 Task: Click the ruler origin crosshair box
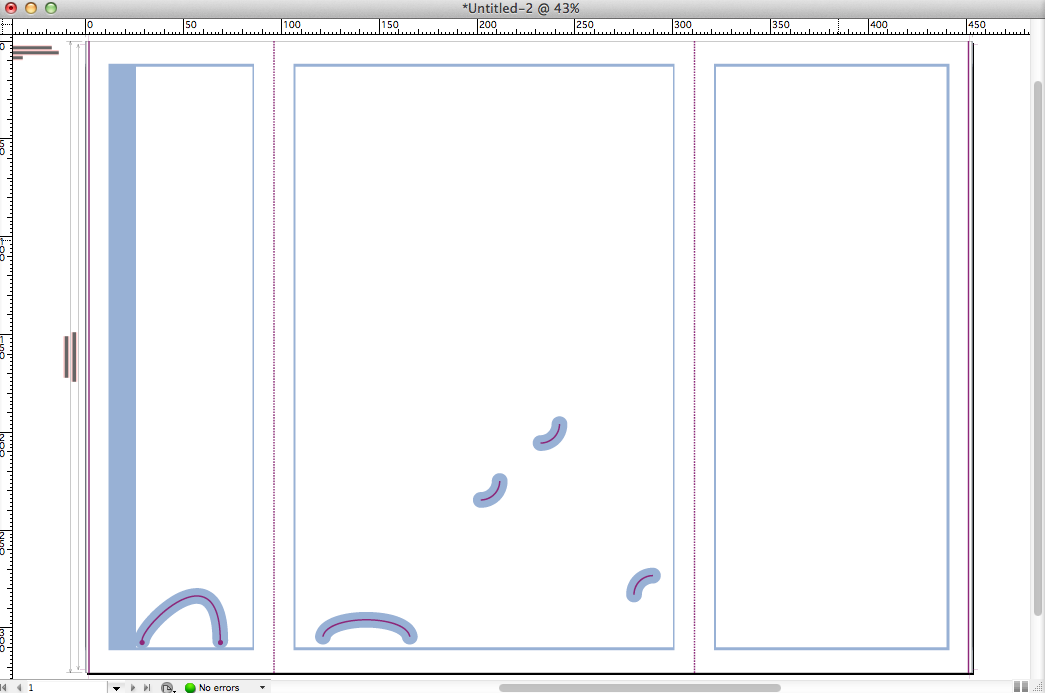click(5, 24)
